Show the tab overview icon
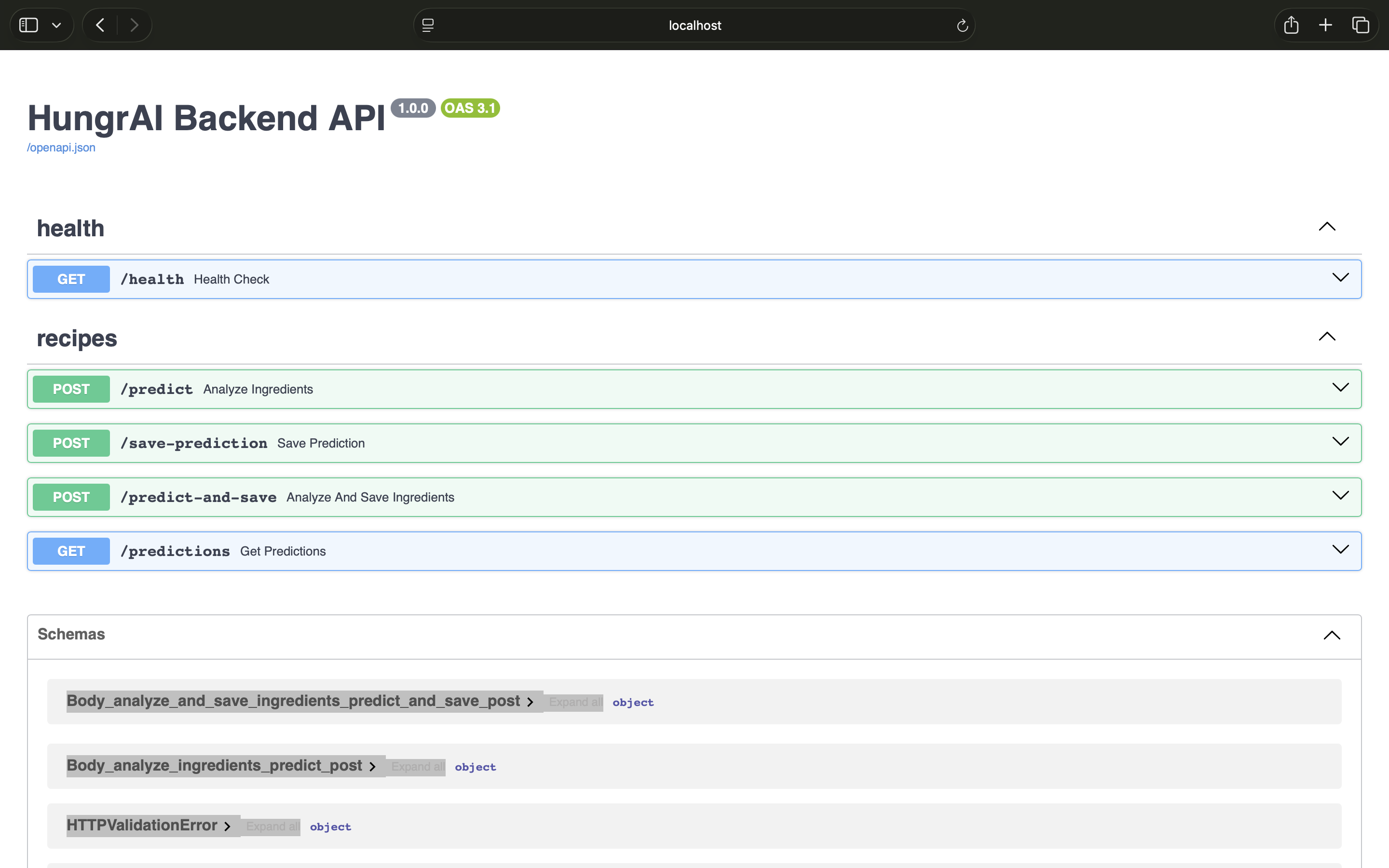Viewport: 1389px width, 868px height. [x=1360, y=25]
